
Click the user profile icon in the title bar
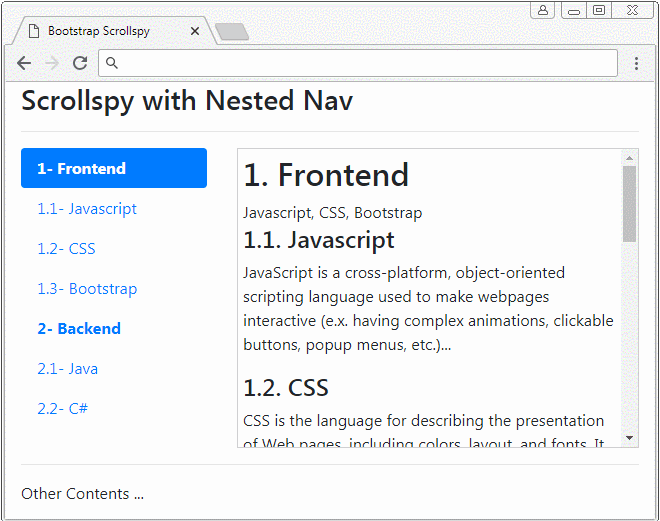pyautogui.click(x=543, y=10)
